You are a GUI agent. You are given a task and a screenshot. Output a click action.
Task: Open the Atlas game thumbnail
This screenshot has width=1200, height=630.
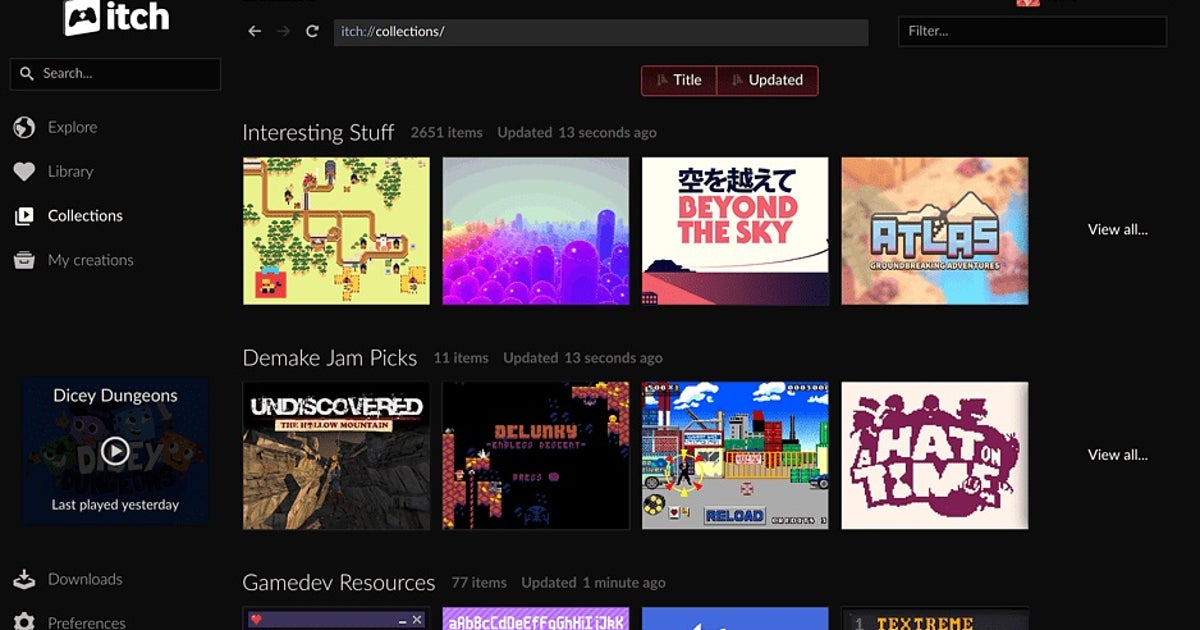coord(934,231)
